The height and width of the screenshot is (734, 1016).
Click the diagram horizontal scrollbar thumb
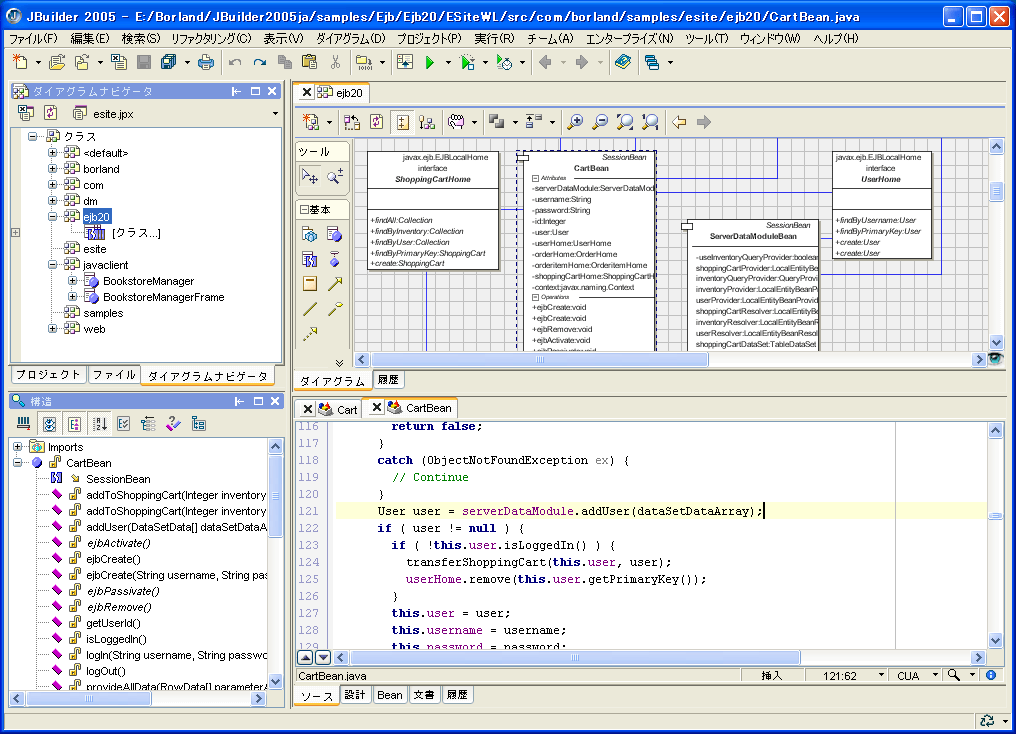539,360
